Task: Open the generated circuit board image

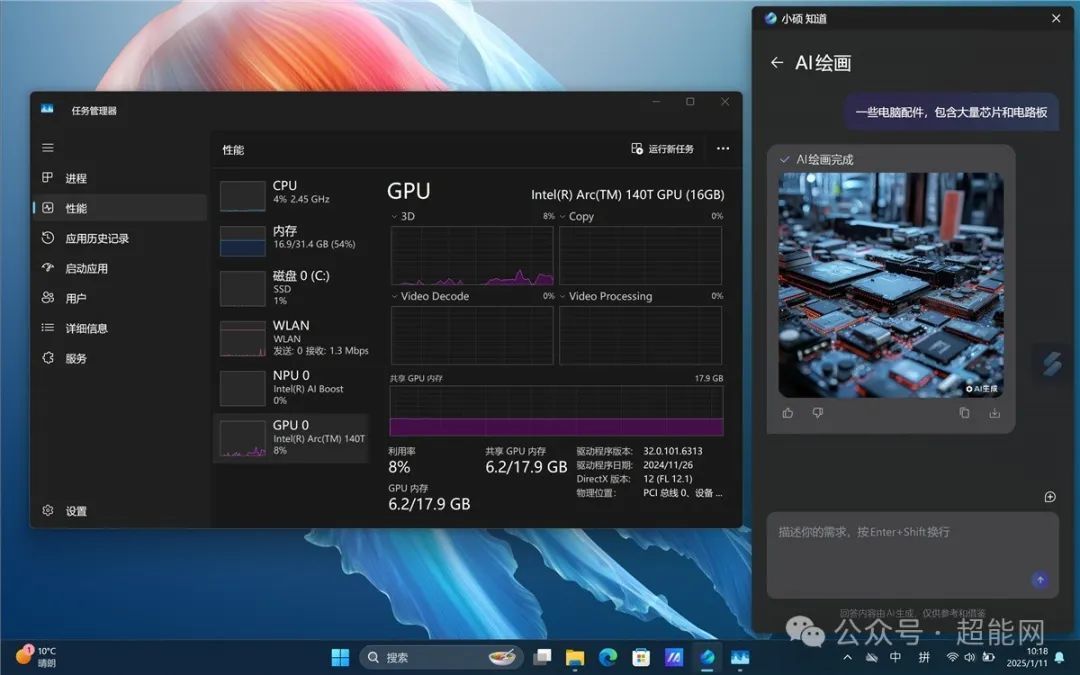Action: tap(891, 284)
